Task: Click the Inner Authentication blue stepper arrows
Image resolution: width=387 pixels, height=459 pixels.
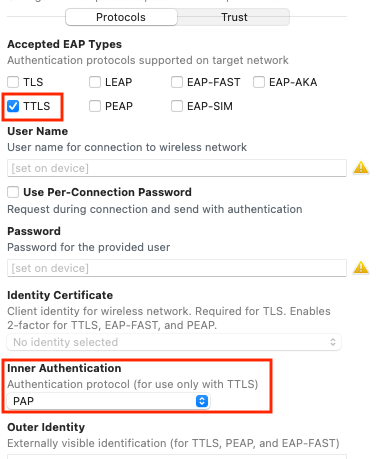Action: (x=202, y=401)
